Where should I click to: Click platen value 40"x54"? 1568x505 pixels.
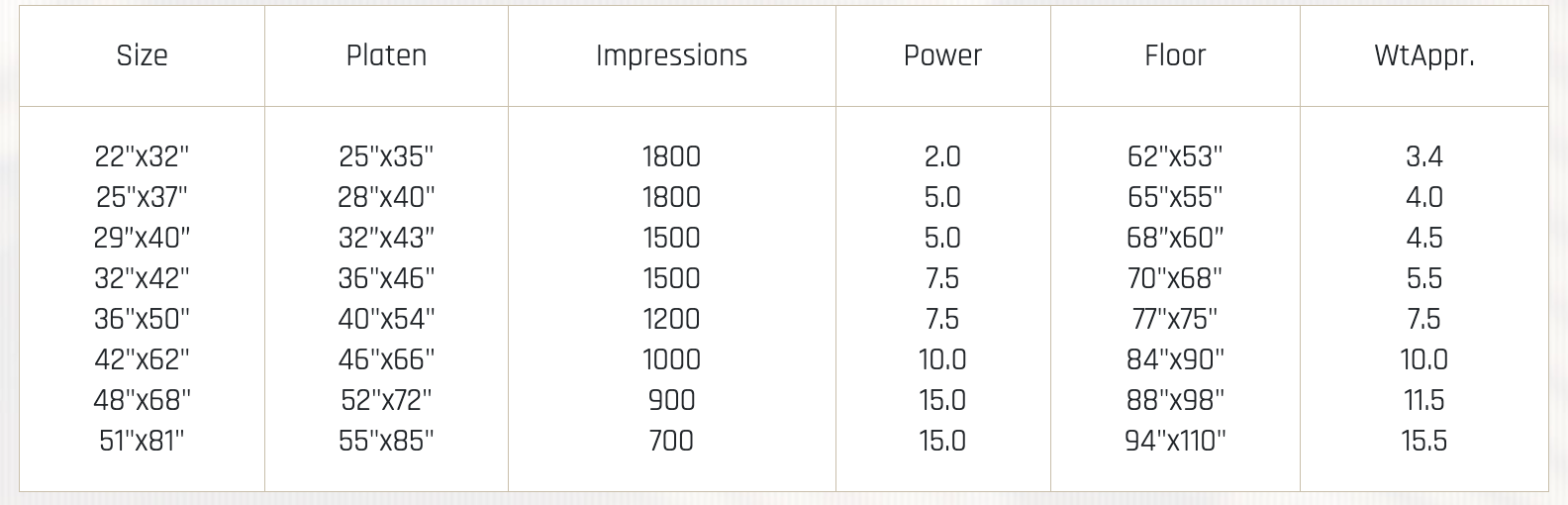tap(386, 319)
